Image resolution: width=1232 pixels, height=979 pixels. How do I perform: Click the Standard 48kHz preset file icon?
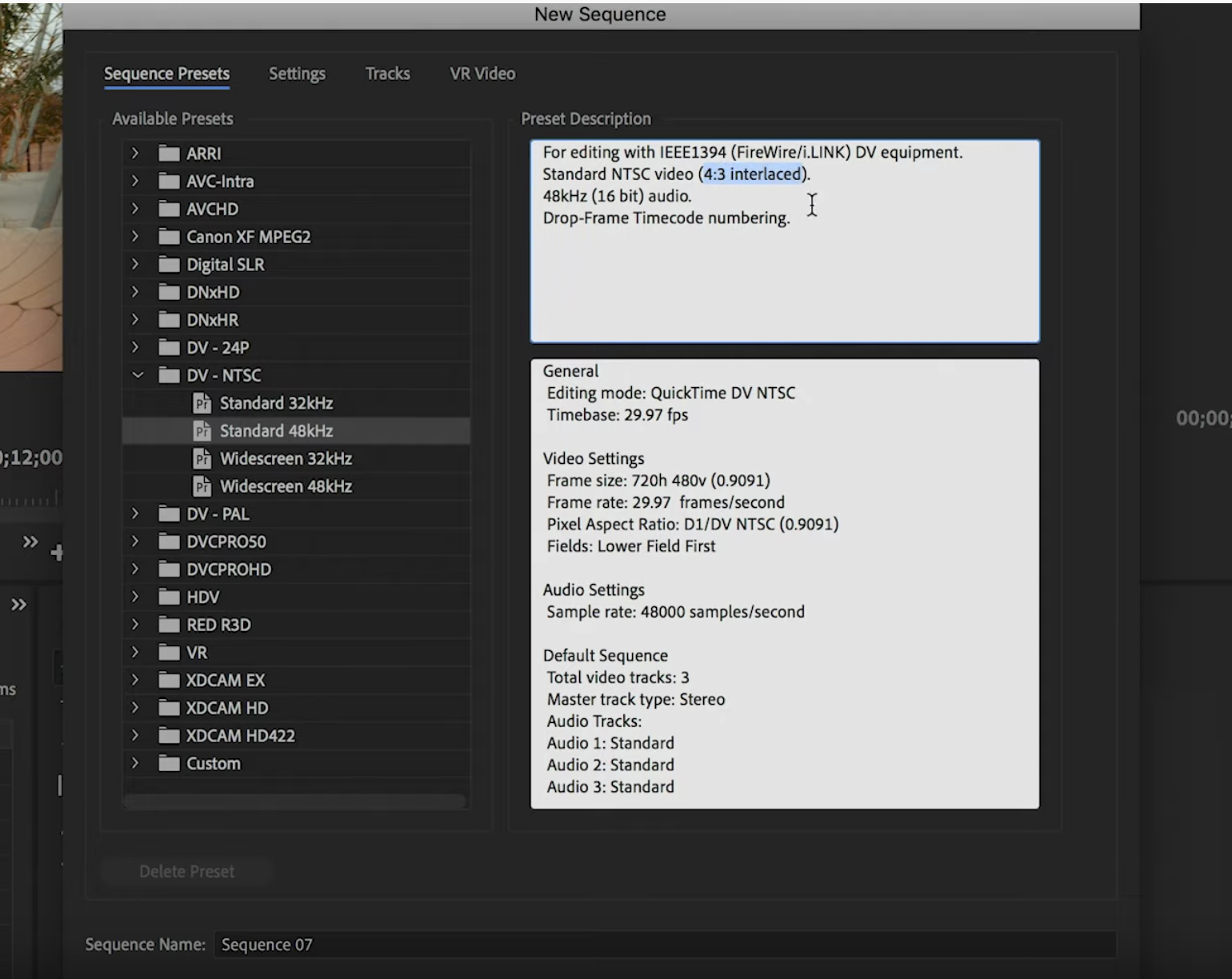pos(202,431)
